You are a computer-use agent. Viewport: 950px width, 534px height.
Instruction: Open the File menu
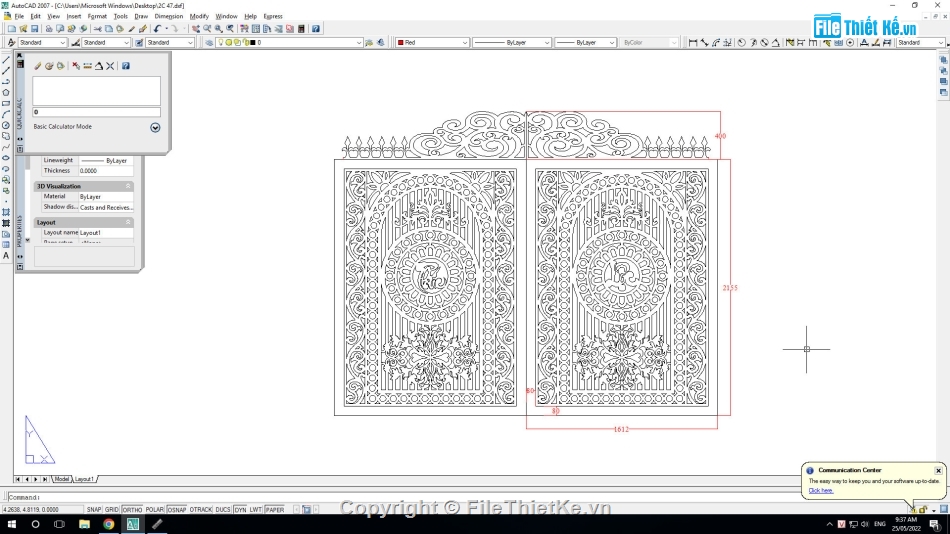[x=19, y=16]
